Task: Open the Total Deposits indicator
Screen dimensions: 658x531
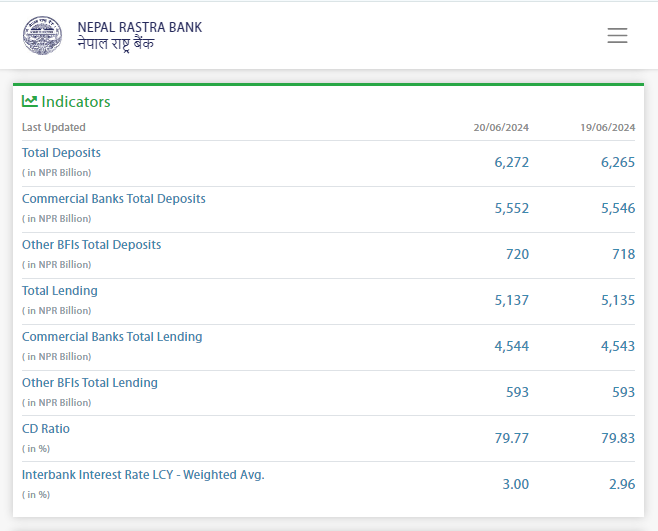Action: [x=61, y=153]
